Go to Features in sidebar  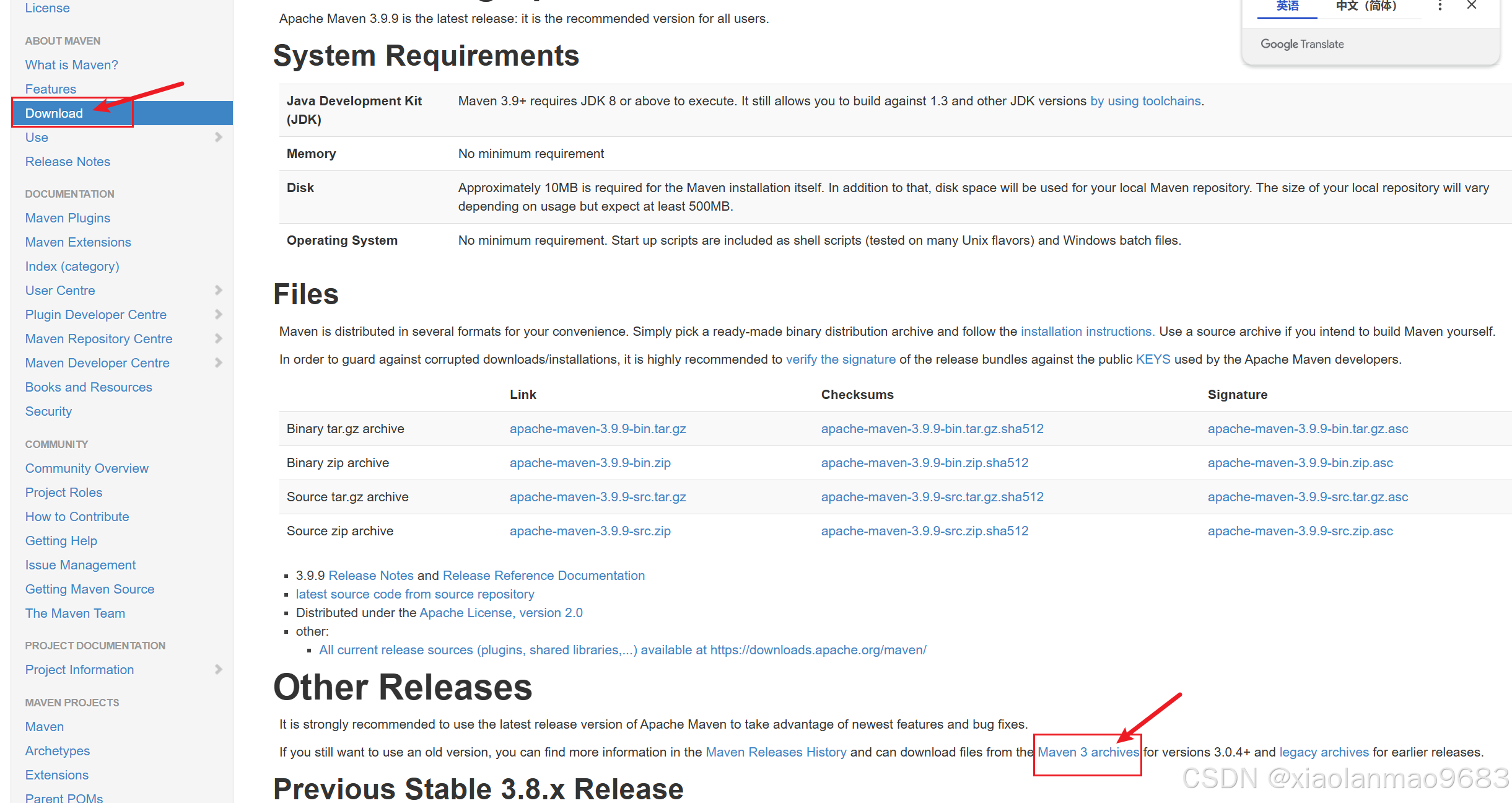click(50, 89)
